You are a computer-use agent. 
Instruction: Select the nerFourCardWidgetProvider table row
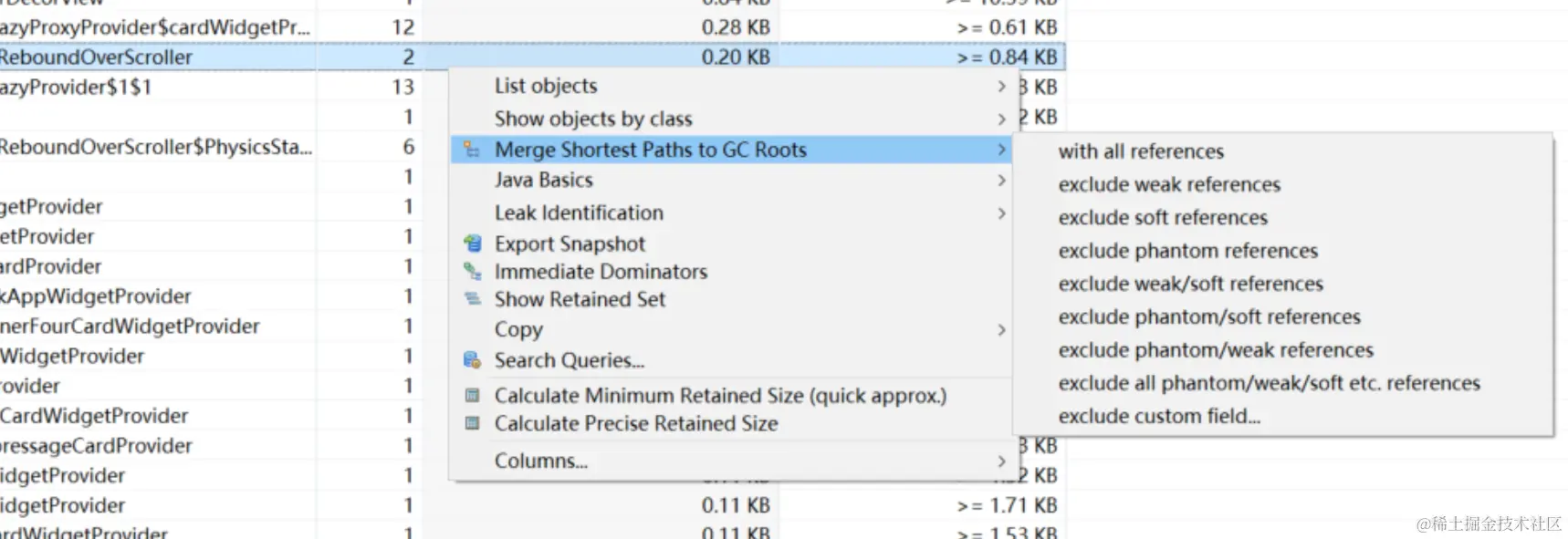131,326
